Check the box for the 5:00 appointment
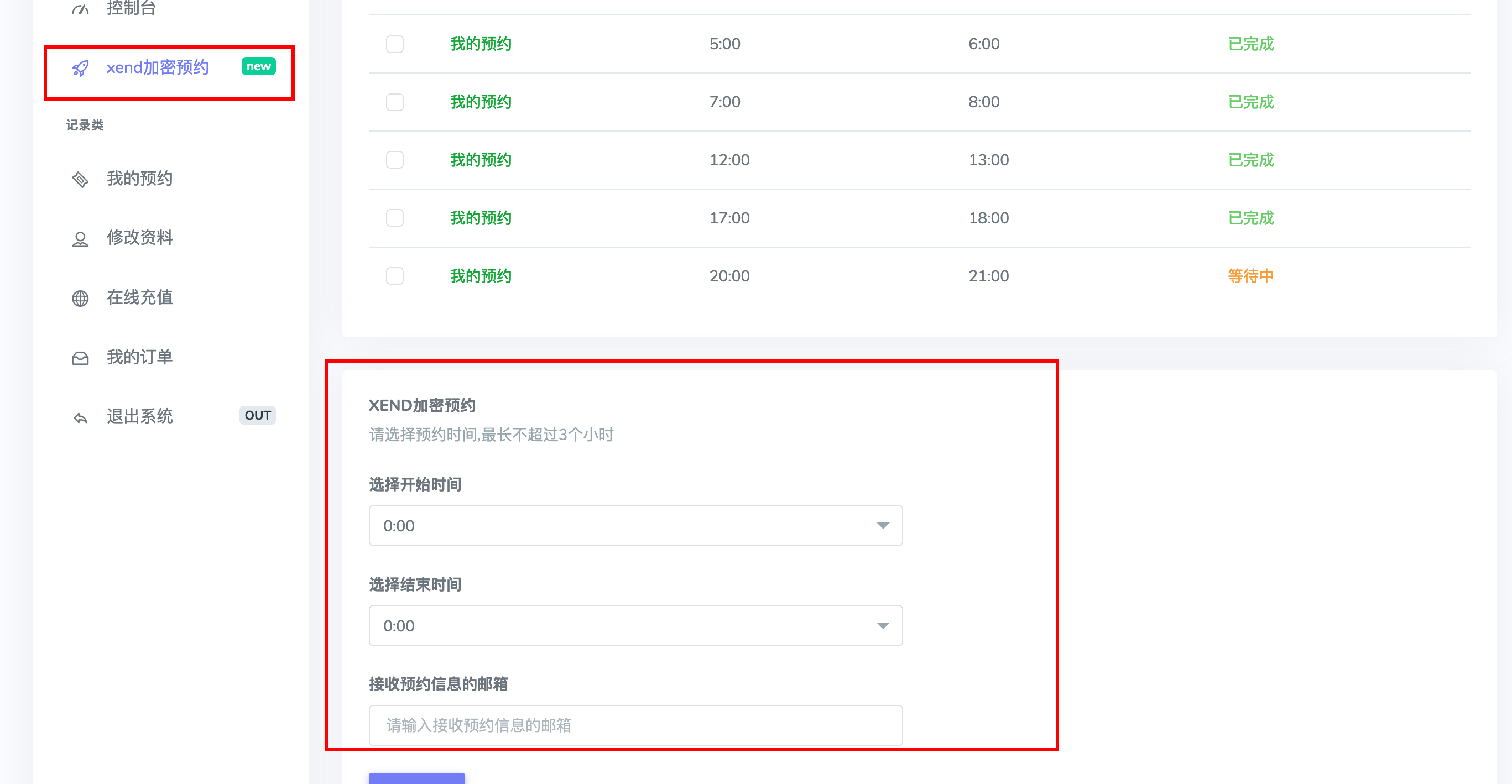Viewport: 1512px width, 784px height. [x=395, y=44]
